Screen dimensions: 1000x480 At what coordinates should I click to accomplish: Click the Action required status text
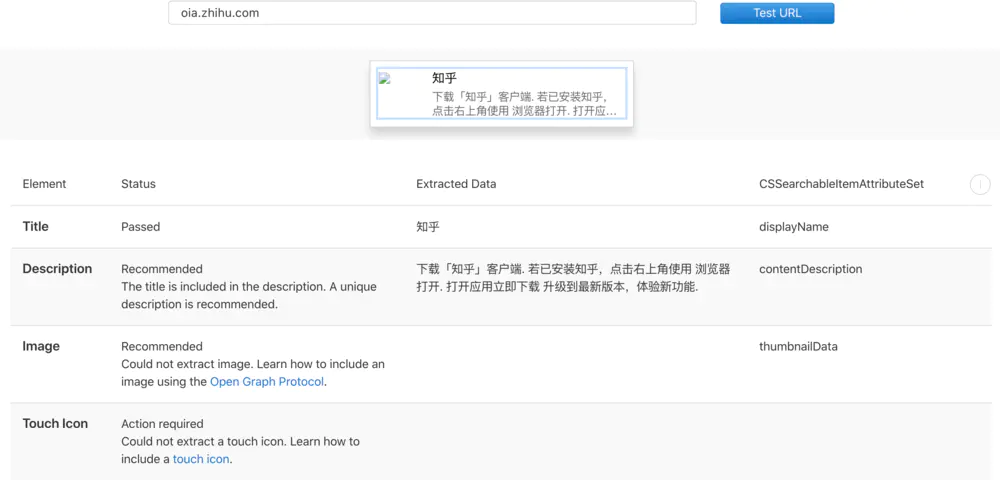[x=163, y=423]
